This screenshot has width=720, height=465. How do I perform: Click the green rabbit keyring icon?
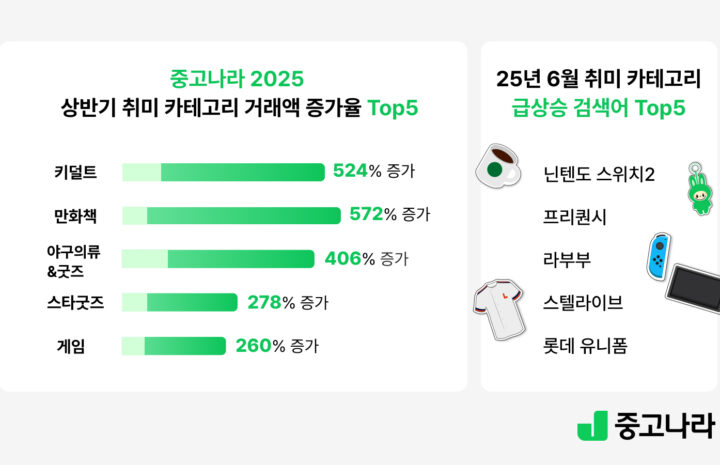[x=700, y=188]
